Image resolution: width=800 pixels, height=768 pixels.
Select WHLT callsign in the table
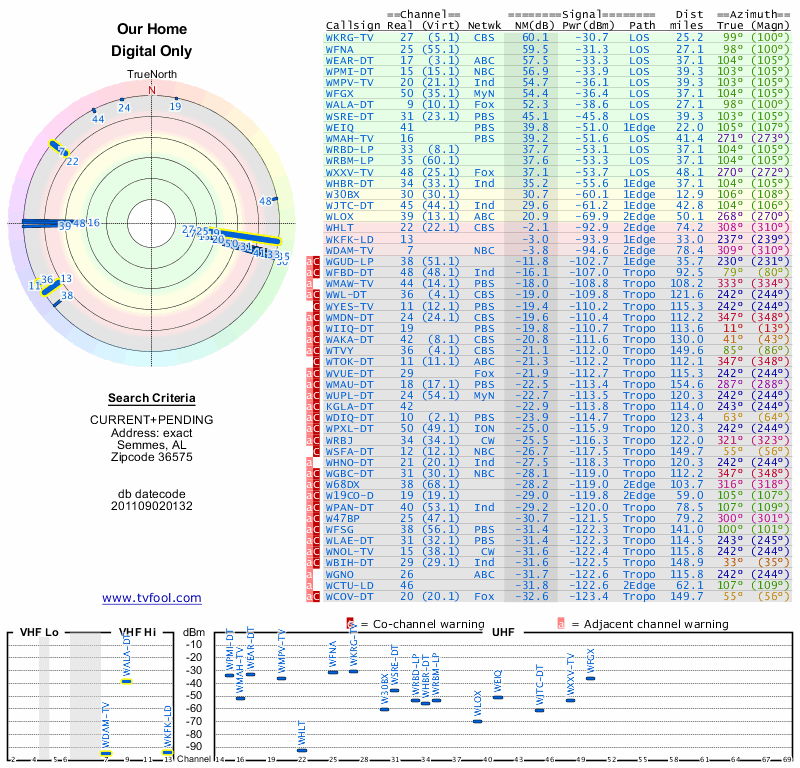339,228
